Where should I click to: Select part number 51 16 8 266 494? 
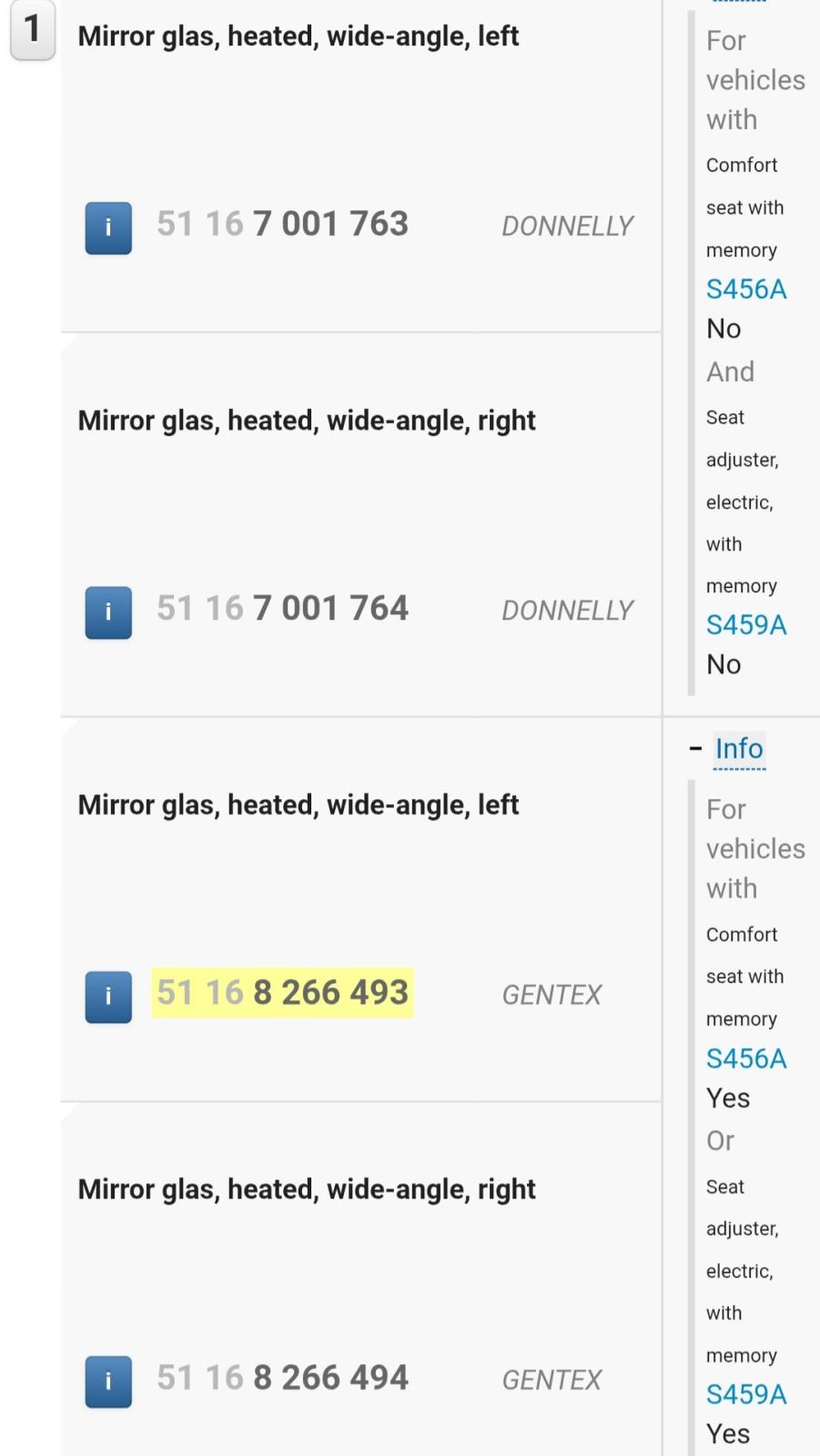(282, 1378)
